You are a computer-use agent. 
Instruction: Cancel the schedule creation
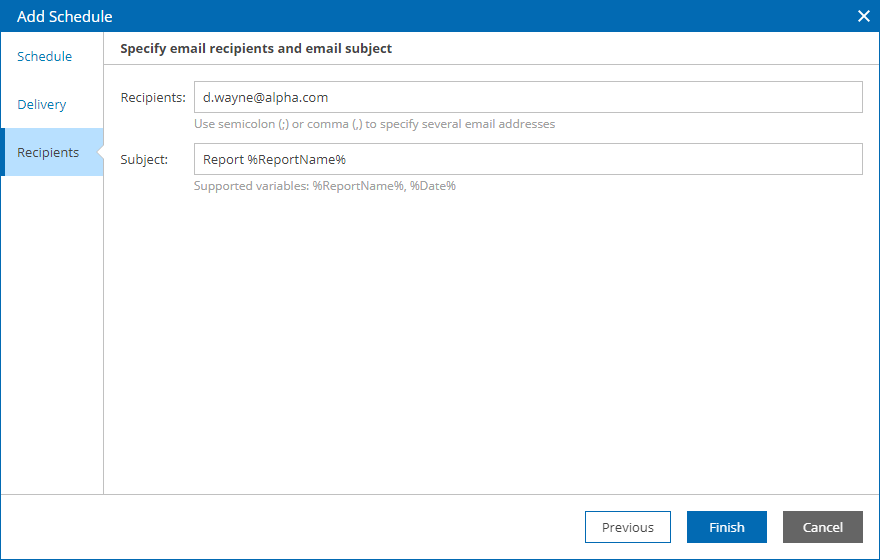coord(822,527)
